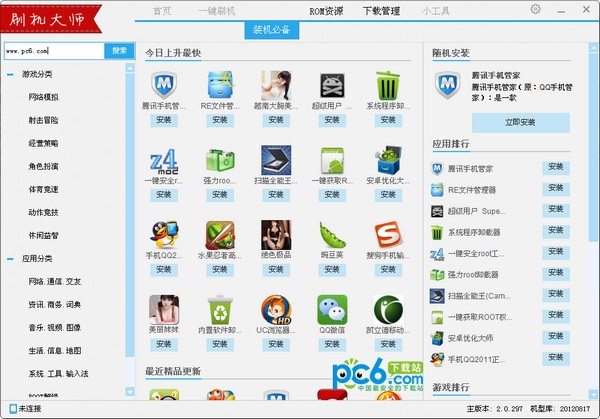Screen dimensions: 600x419
Task: Click the 搜索 search button
Action: [119, 51]
